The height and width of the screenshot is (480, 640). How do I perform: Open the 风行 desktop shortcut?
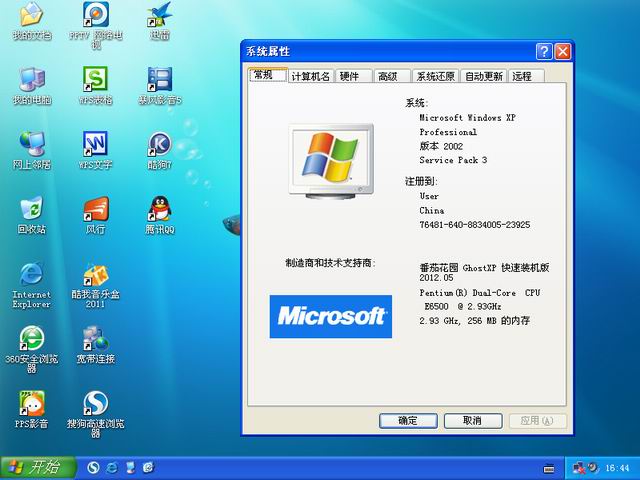(x=96, y=215)
